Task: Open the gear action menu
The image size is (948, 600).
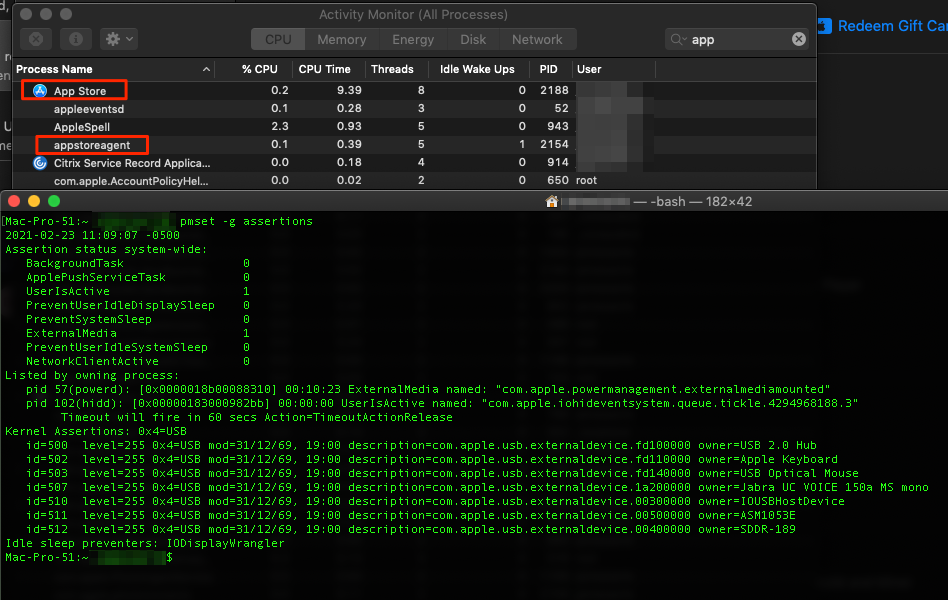Action: (x=119, y=39)
